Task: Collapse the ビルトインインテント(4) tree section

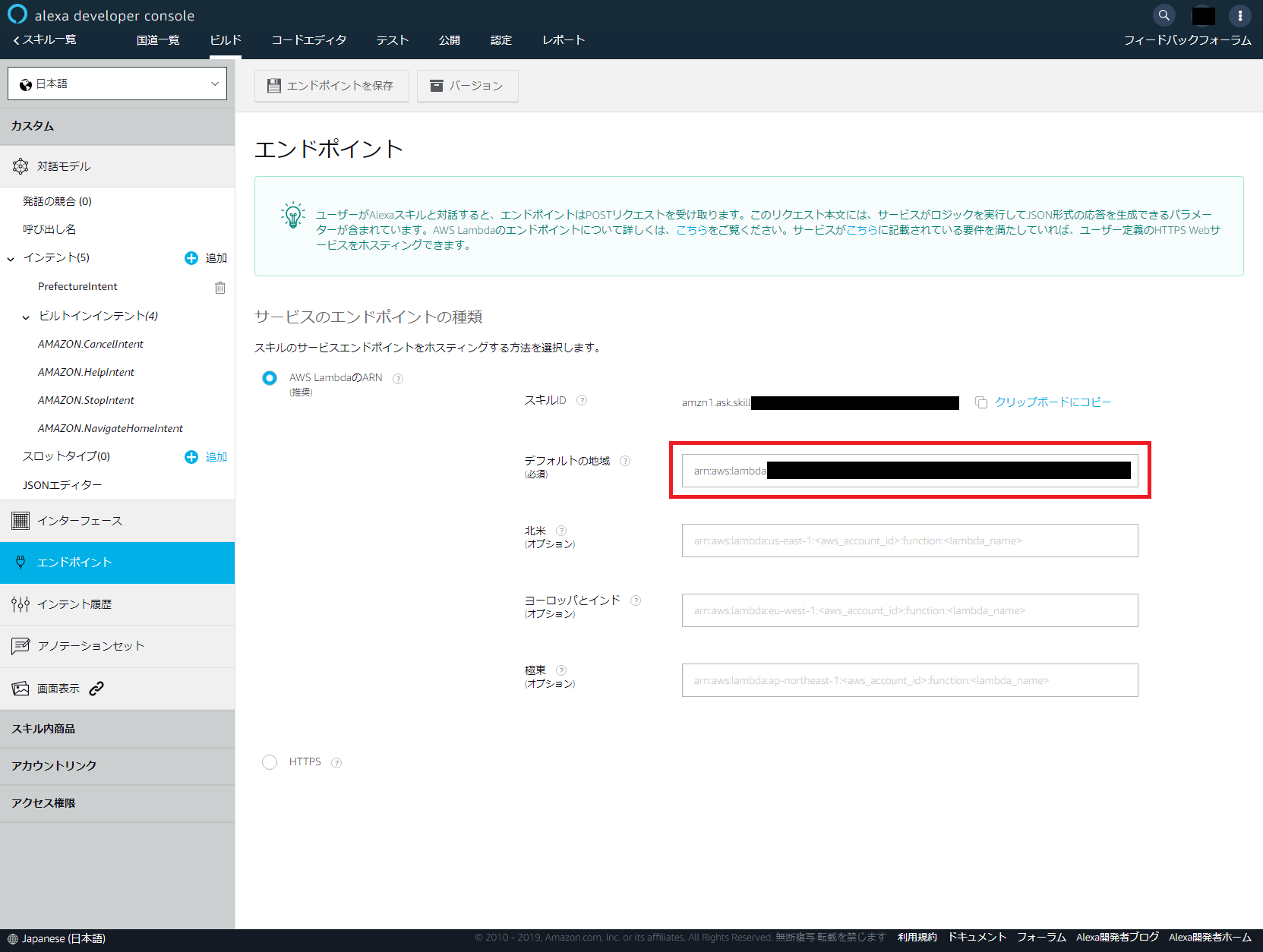Action: point(27,317)
